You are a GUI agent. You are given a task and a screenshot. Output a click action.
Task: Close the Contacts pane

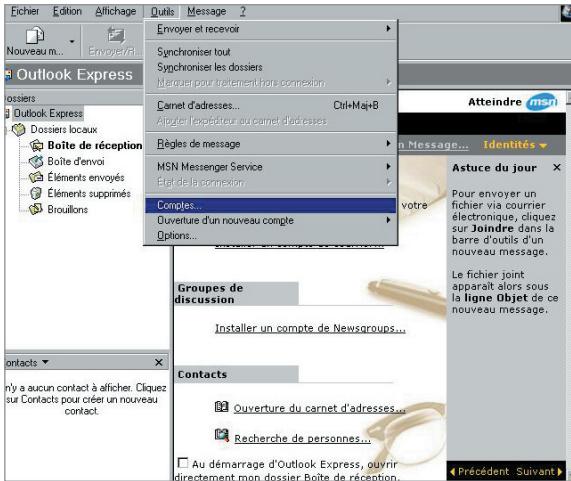[x=159, y=362]
